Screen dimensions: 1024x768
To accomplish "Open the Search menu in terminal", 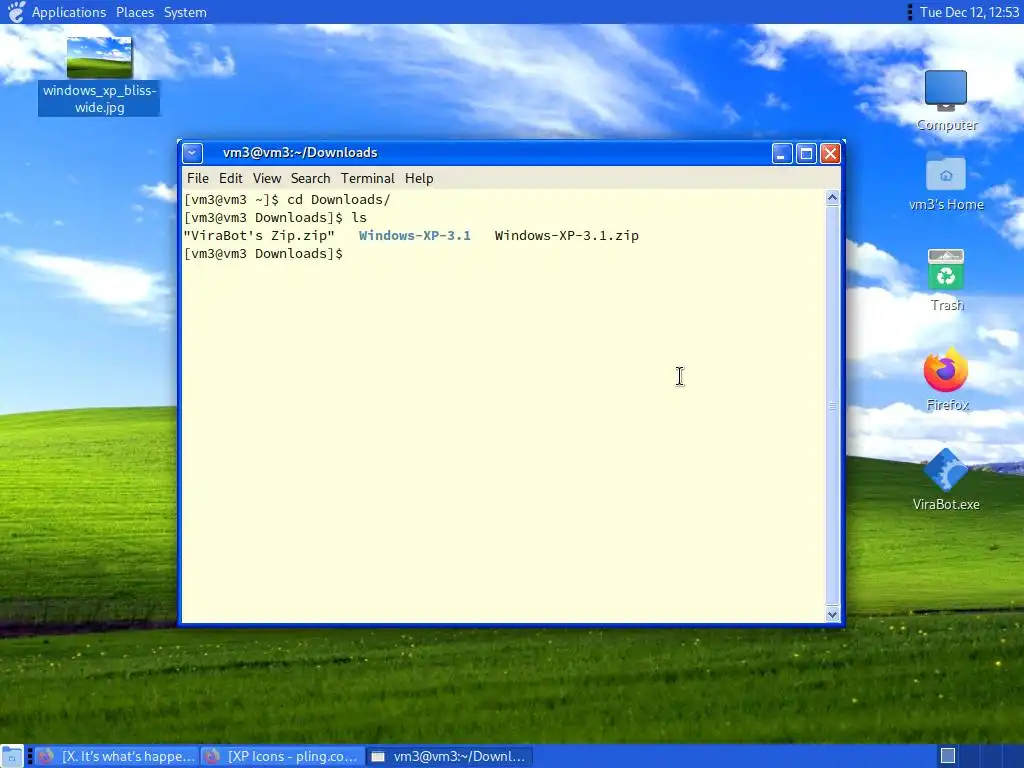I will click(310, 178).
